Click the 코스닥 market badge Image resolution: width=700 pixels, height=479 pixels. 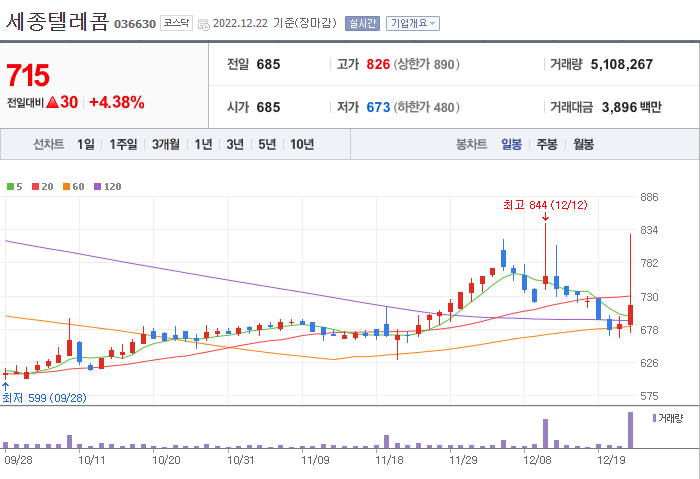[176, 23]
